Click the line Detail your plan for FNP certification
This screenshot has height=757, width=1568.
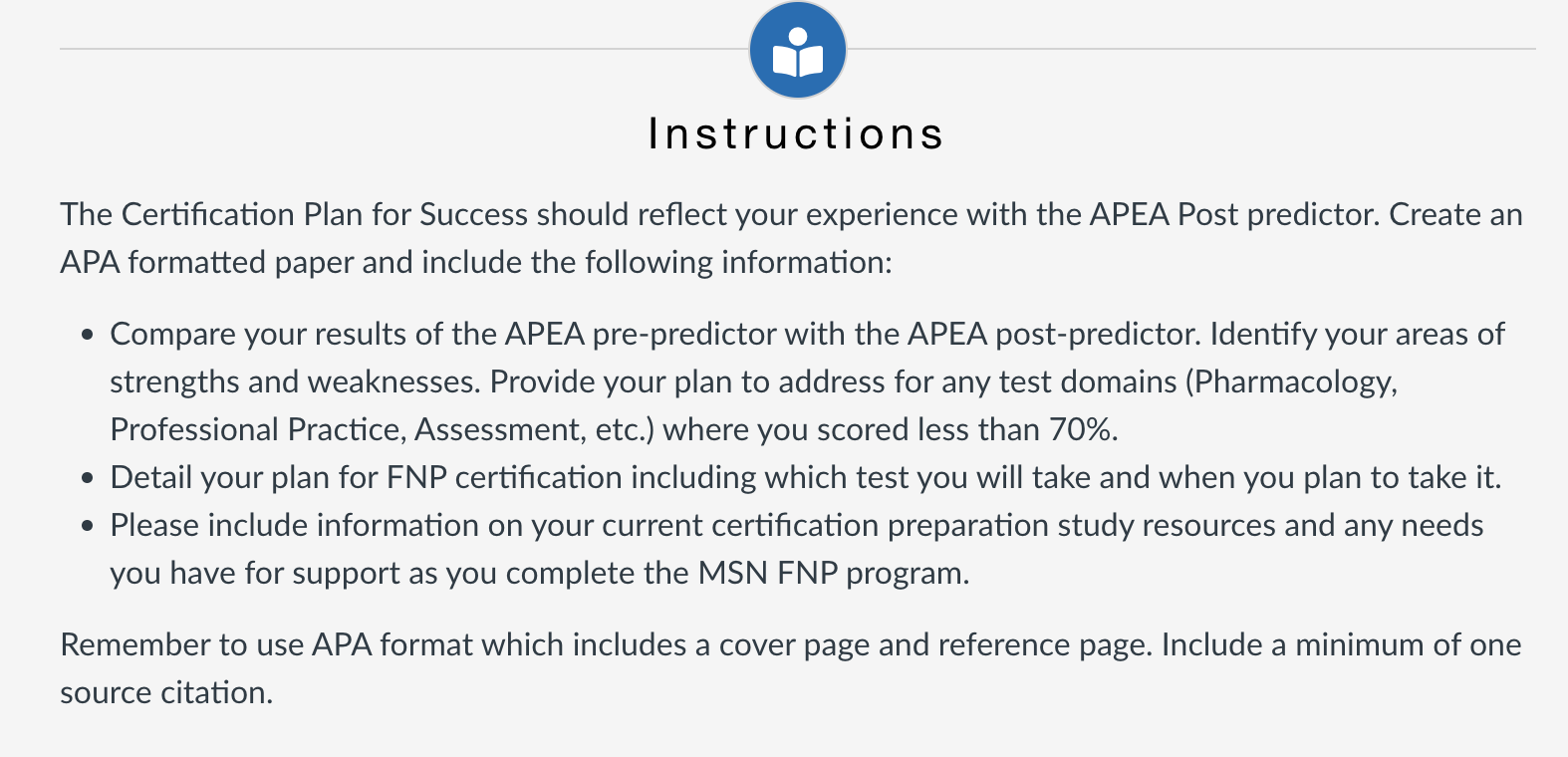pos(805,477)
